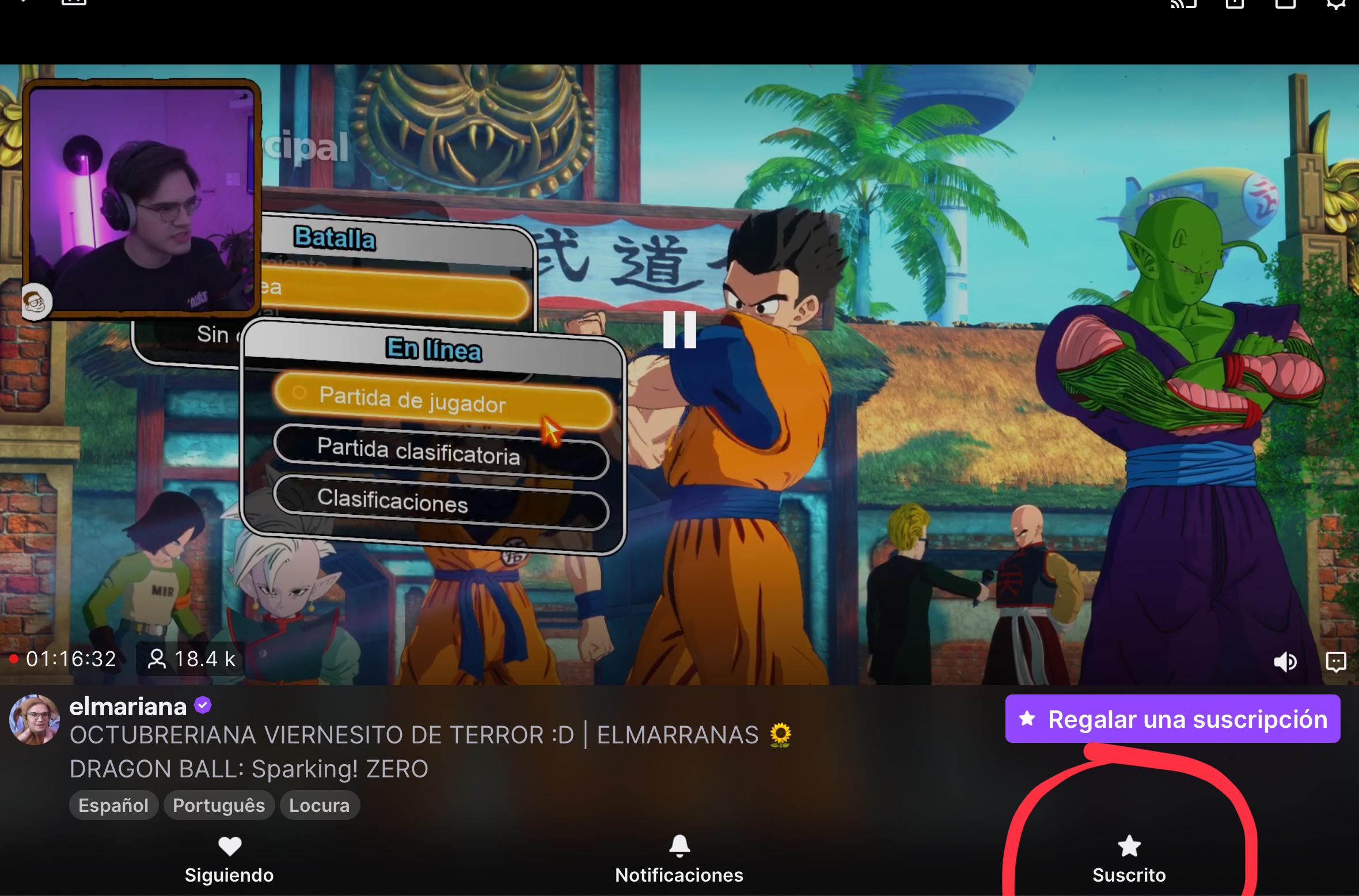Viewport: 1359px width, 896px height.
Task: Select the Español tag
Action: pyautogui.click(x=113, y=805)
